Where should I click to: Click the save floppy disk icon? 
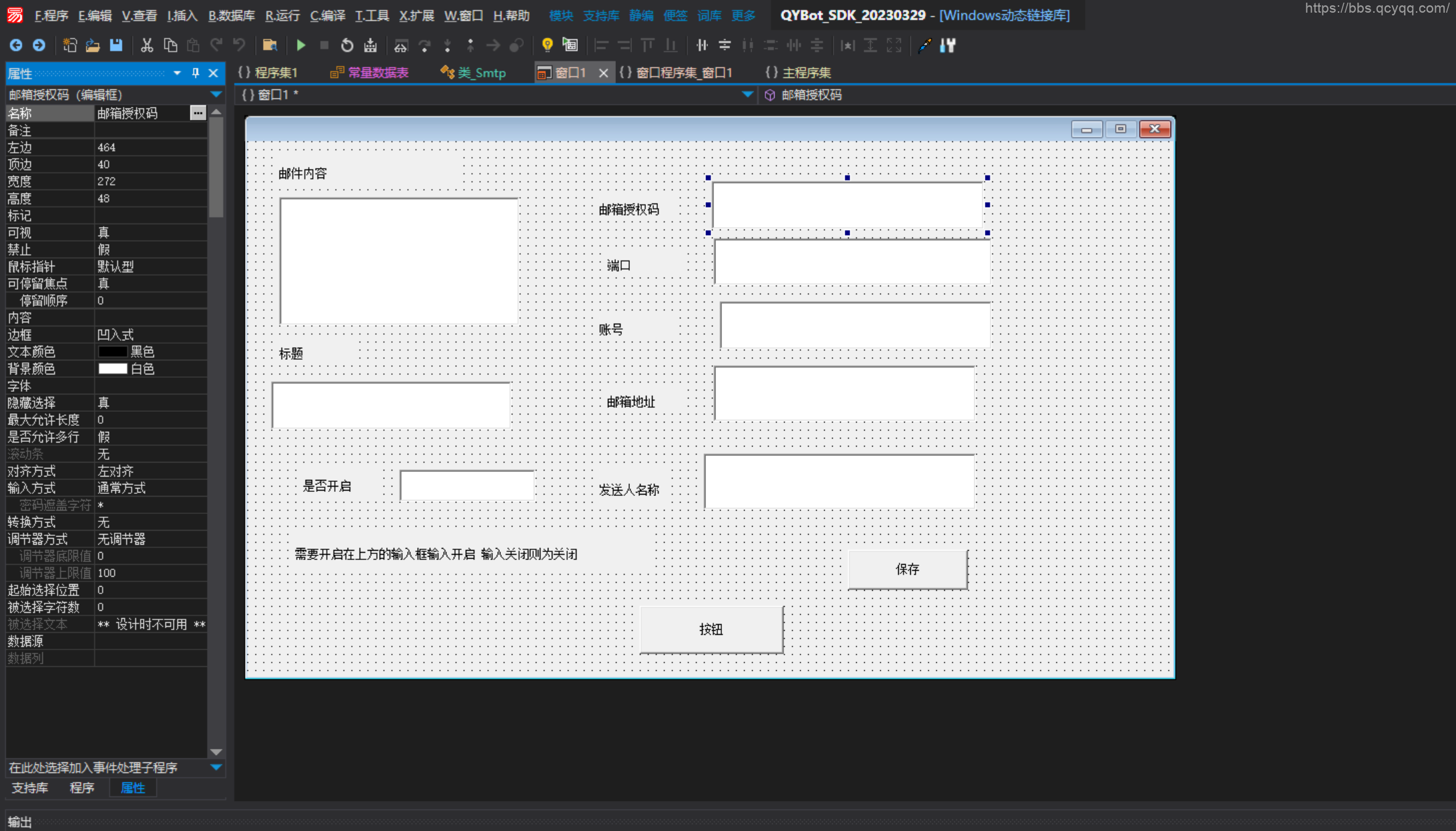pyautogui.click(x=116, y=45)
